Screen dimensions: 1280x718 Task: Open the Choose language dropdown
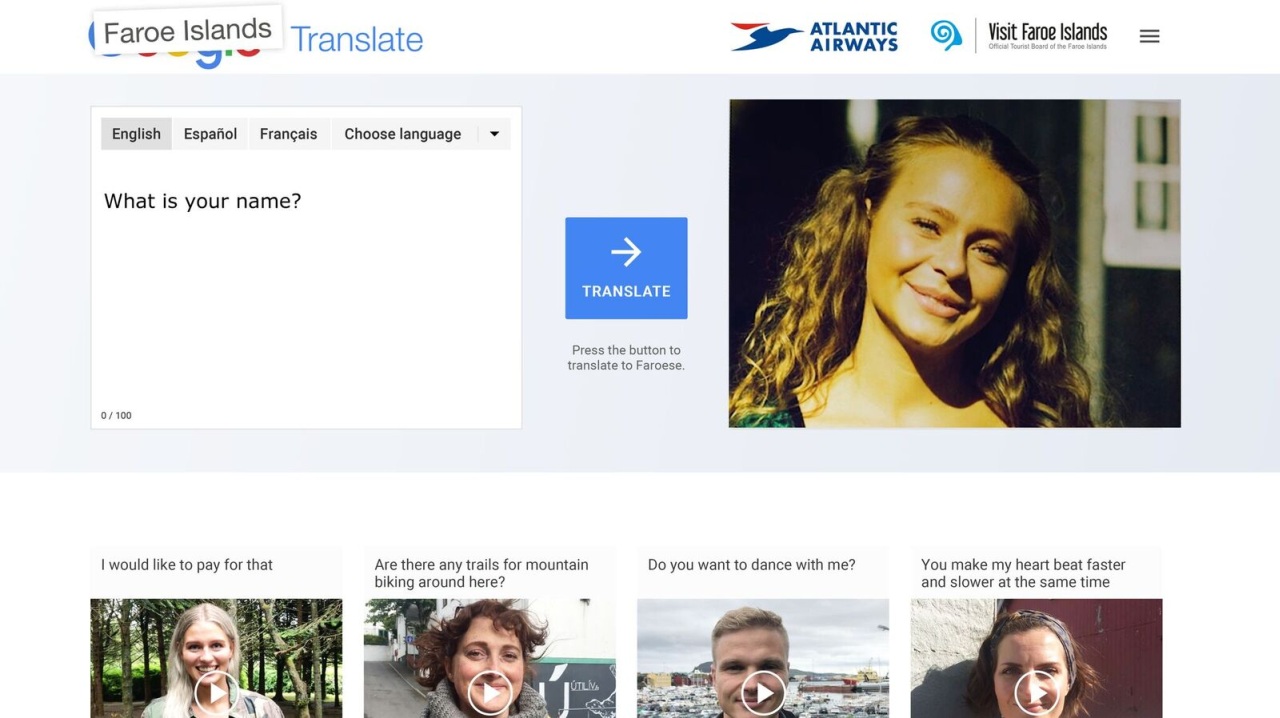[402, 134]
